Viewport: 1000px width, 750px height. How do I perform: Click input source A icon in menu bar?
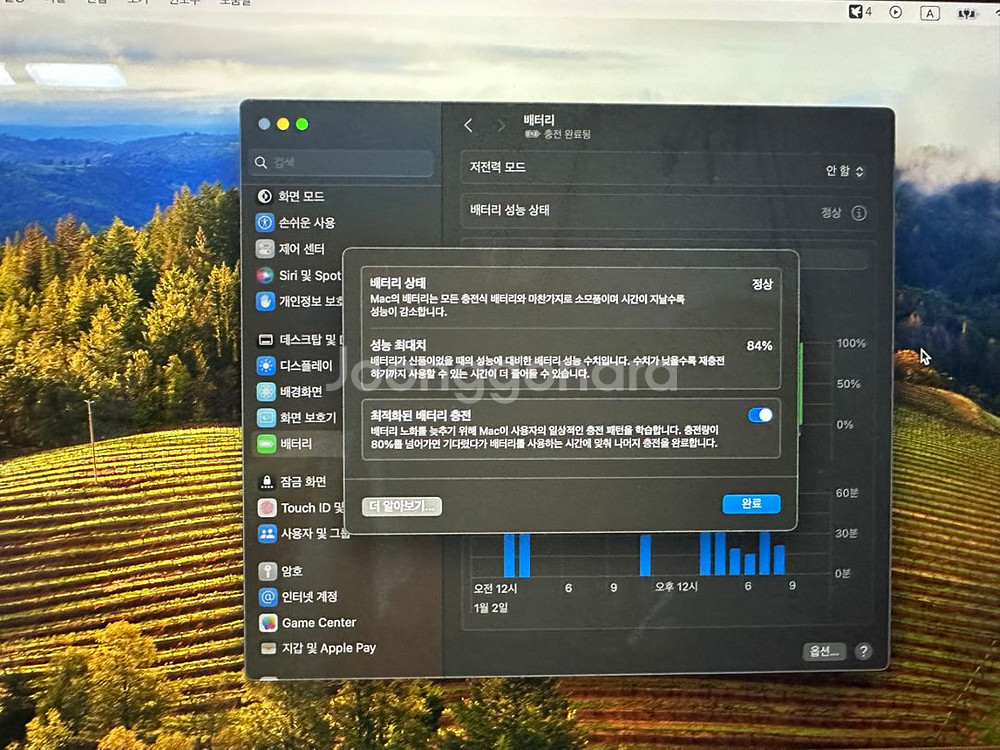pyautogui.click(x=930, y=13)
